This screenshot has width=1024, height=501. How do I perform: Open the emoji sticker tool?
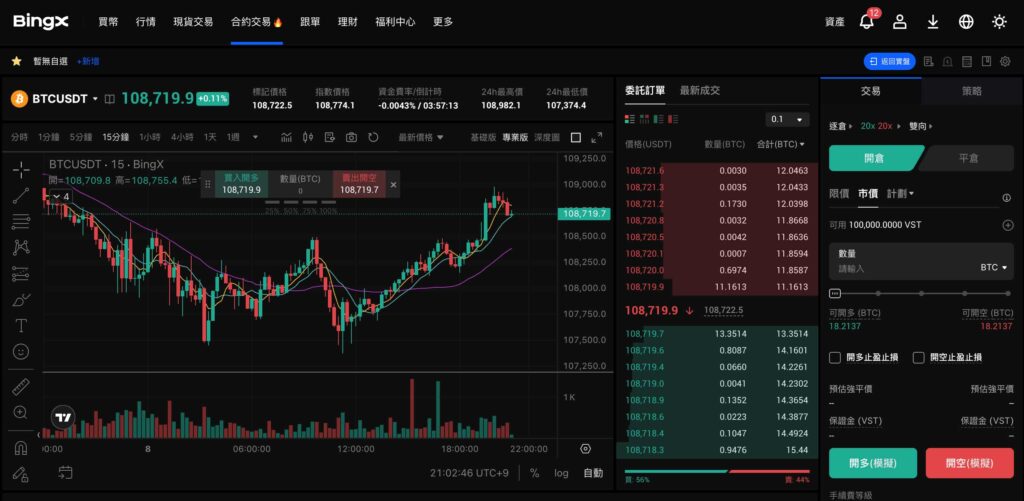(x=21, y=351)
